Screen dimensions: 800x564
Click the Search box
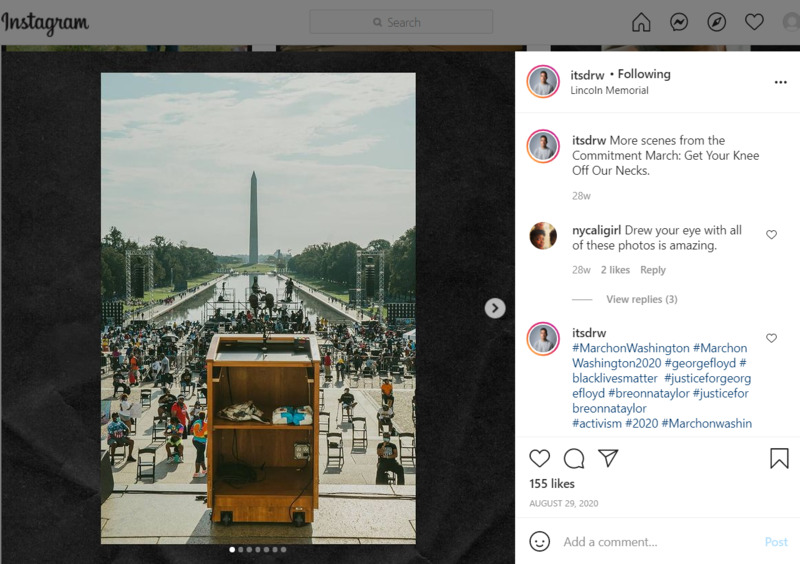(x=401, y=22)
